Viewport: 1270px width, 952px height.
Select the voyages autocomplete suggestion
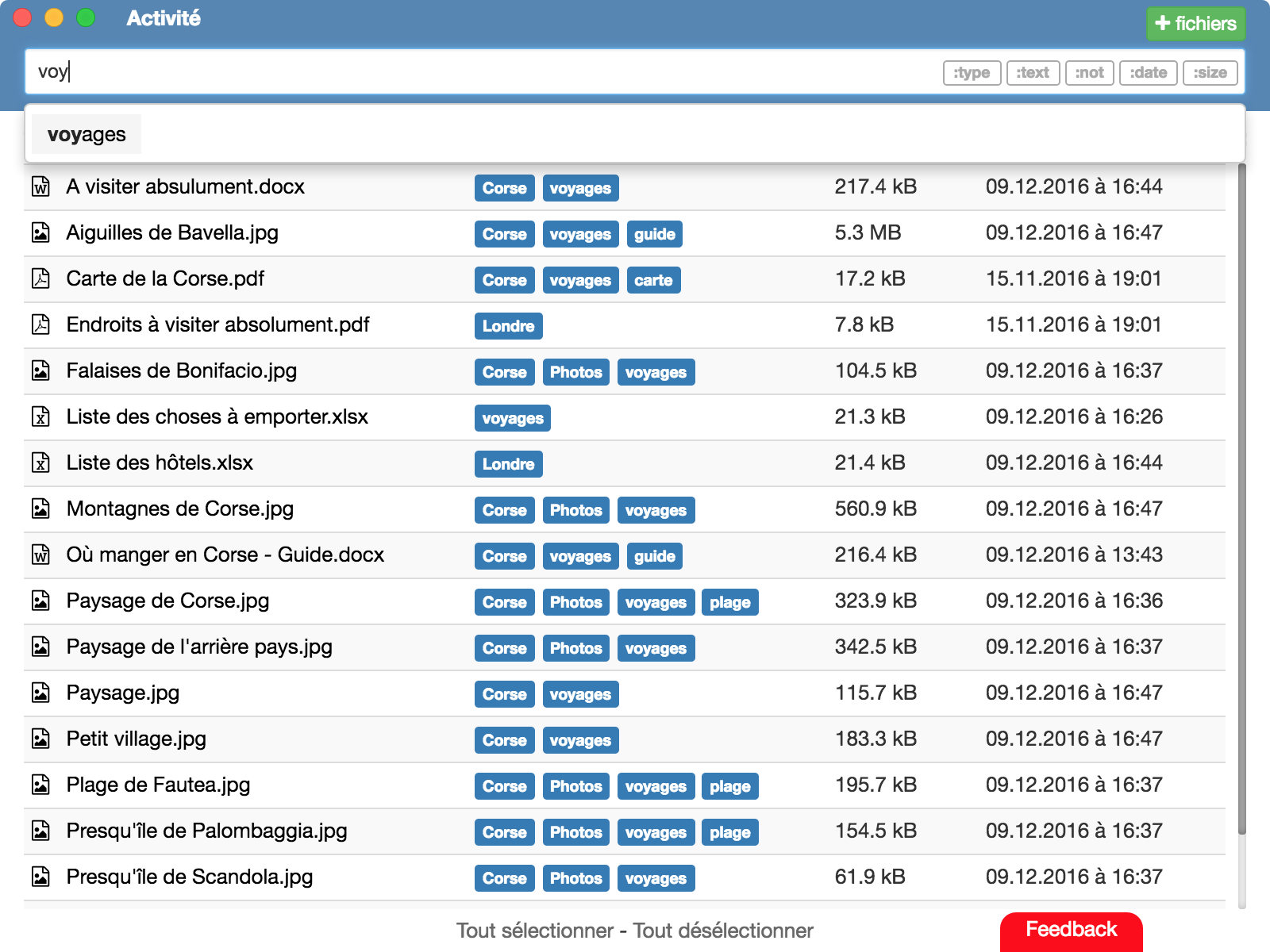[87, 133]
